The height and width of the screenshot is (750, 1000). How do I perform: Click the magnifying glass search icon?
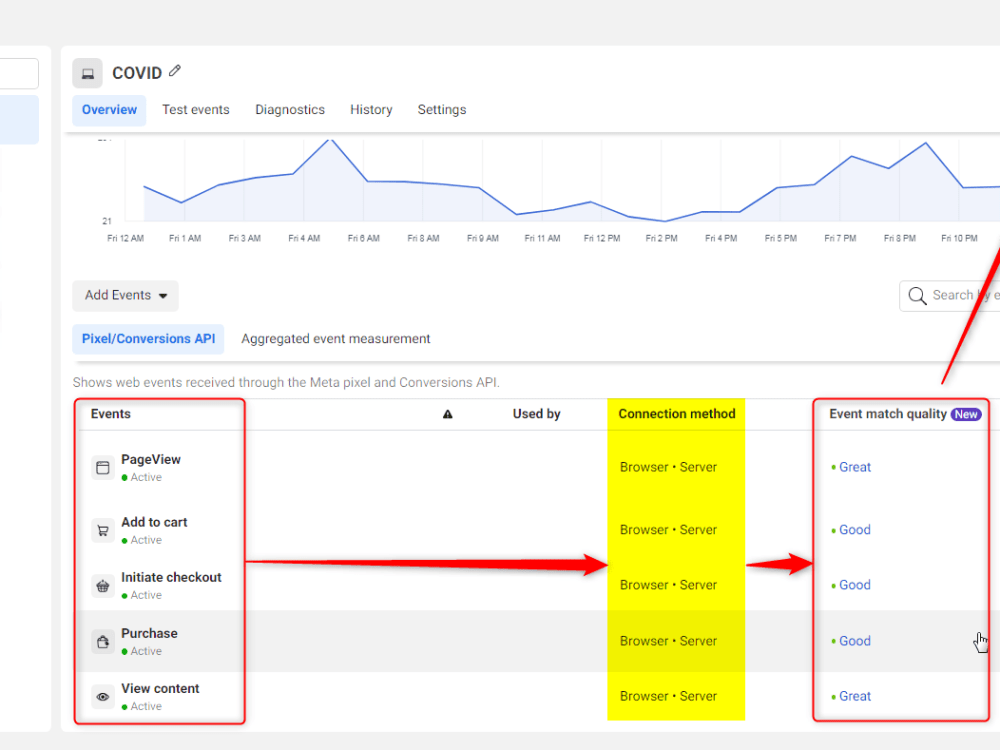pos(917,295)
